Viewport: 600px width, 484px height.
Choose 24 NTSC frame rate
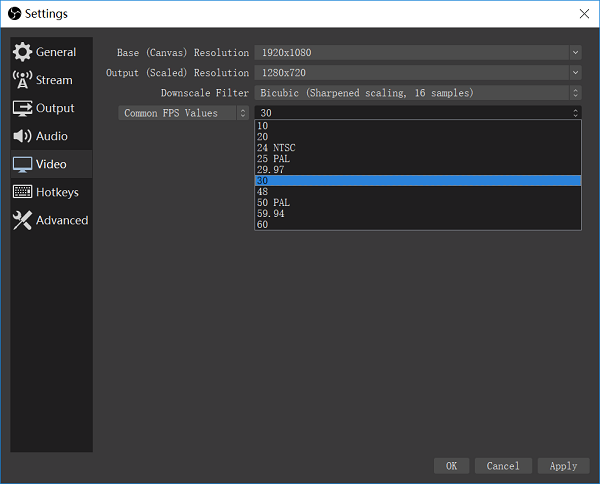pos(418,148)
